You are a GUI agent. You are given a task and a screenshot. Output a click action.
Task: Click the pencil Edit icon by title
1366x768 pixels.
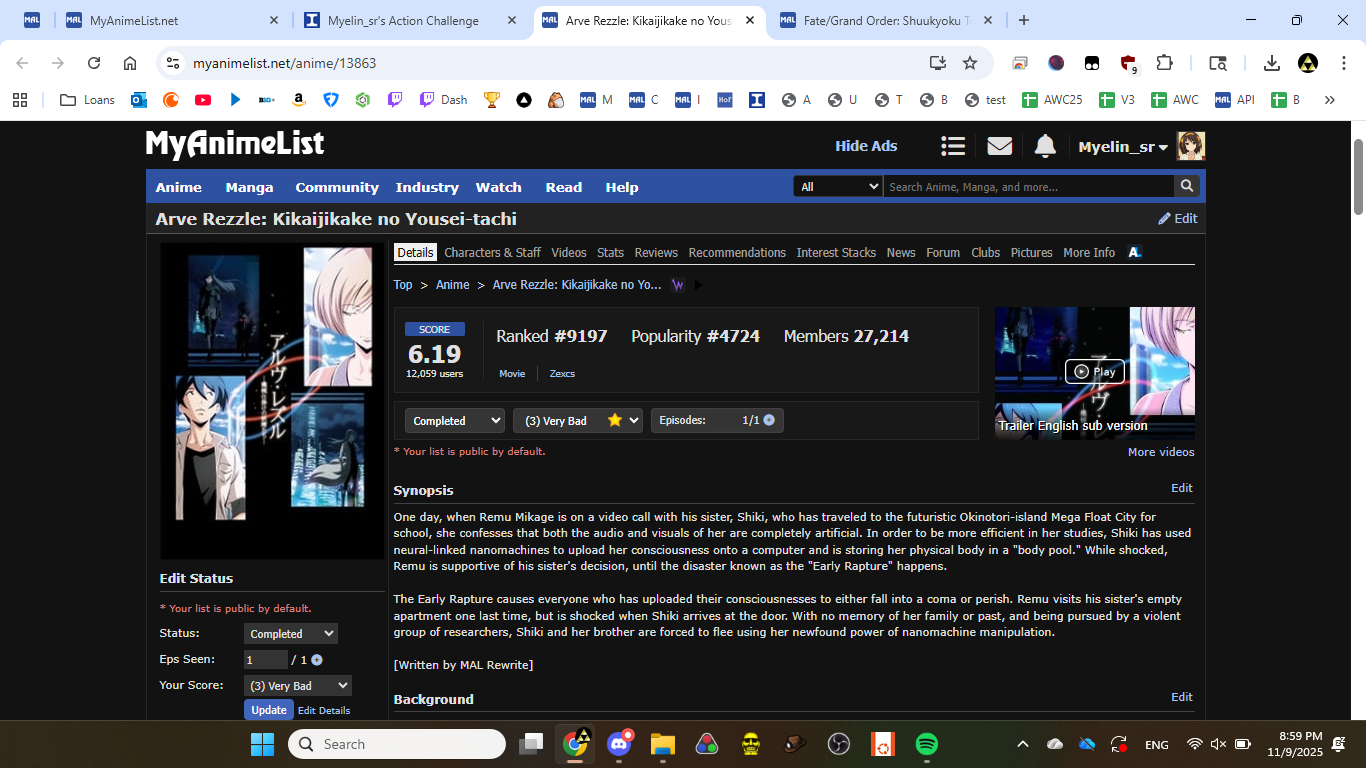(x=1177, y=218)
